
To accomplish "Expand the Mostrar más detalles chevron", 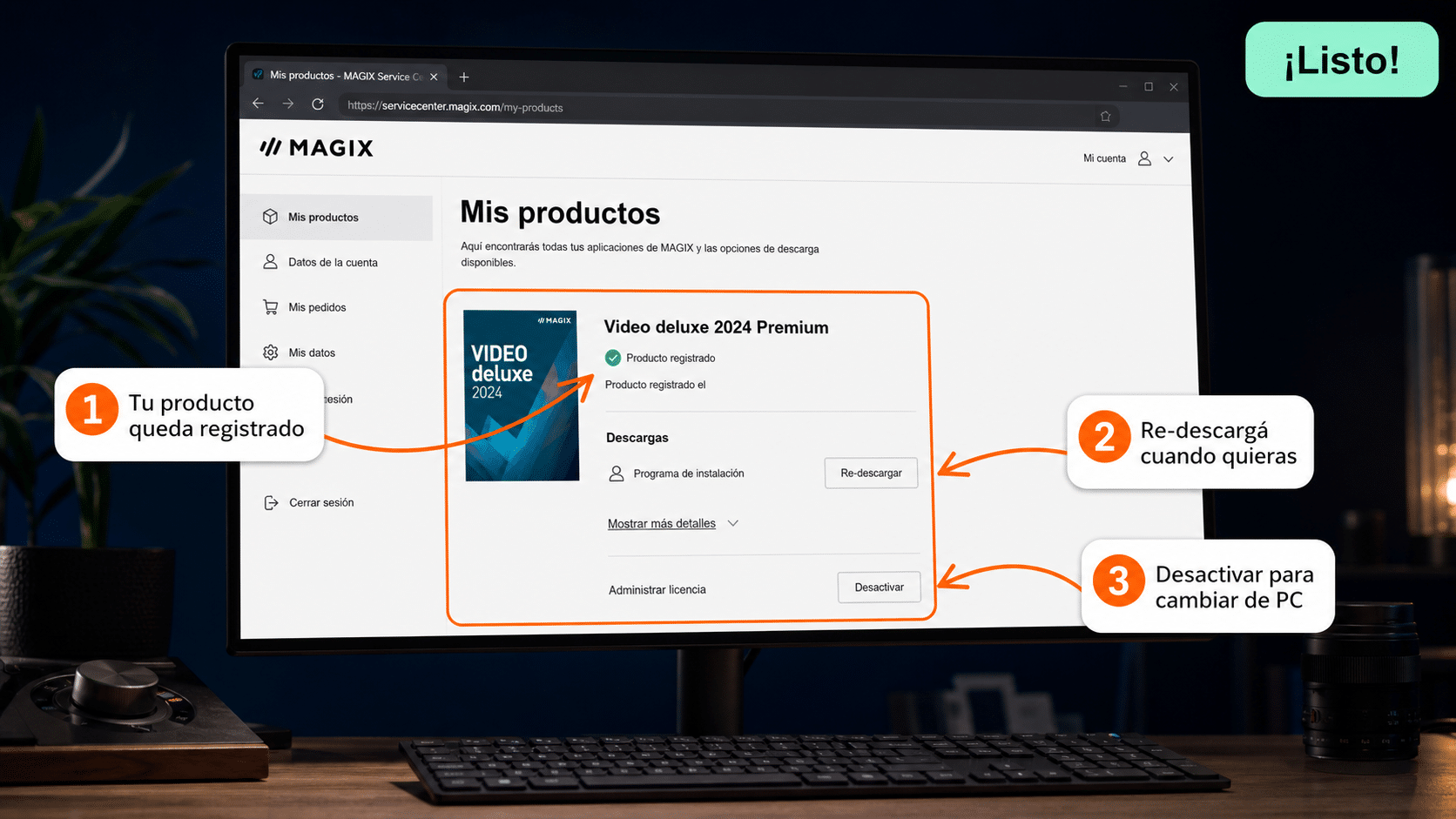I will (x=733, y=523).
